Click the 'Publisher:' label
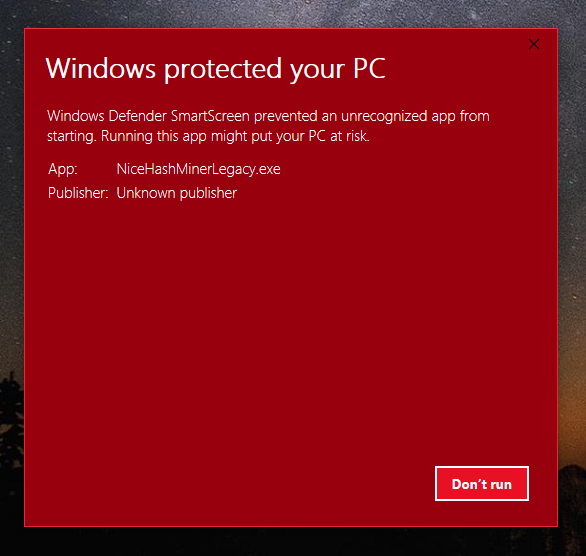 click(78, 193)
